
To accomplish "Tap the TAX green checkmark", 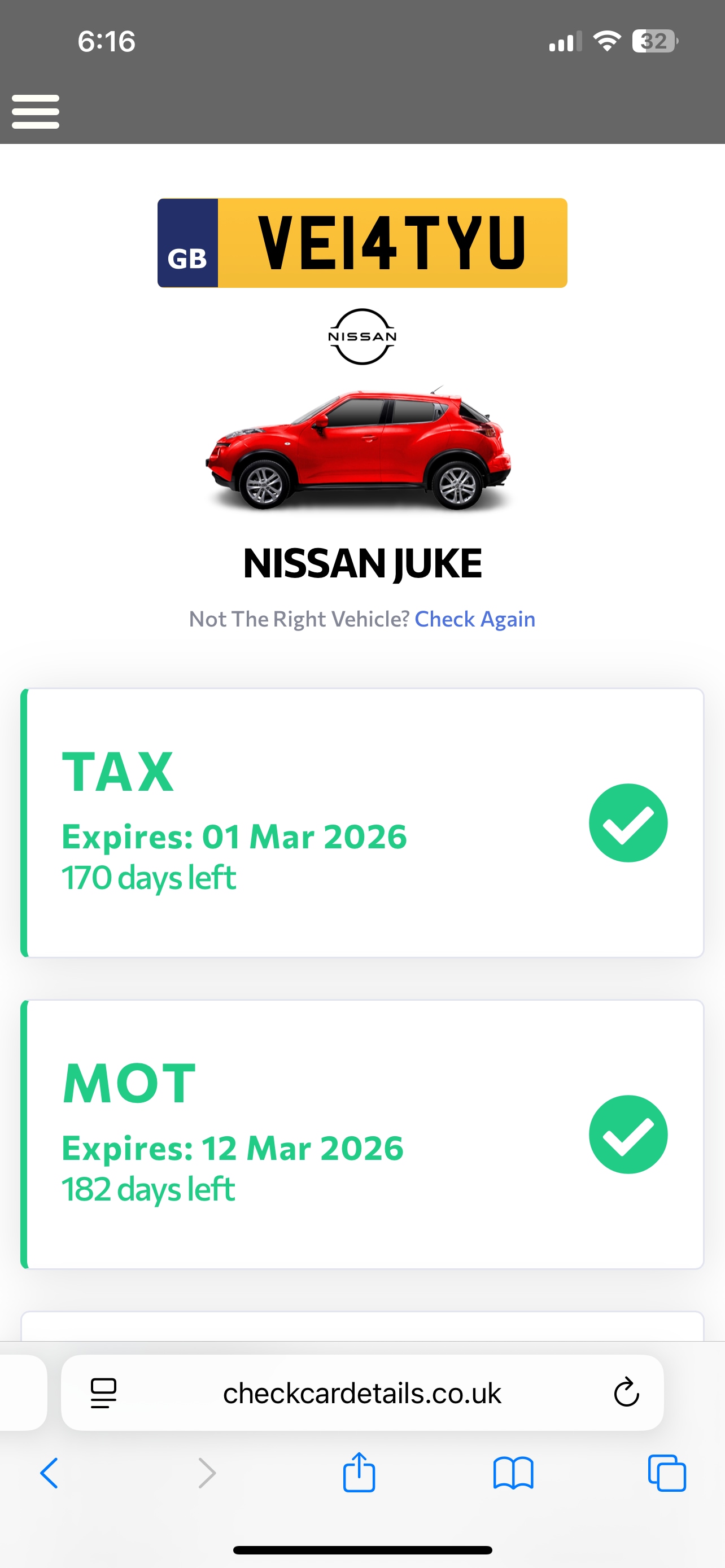I will coord(628,823).
